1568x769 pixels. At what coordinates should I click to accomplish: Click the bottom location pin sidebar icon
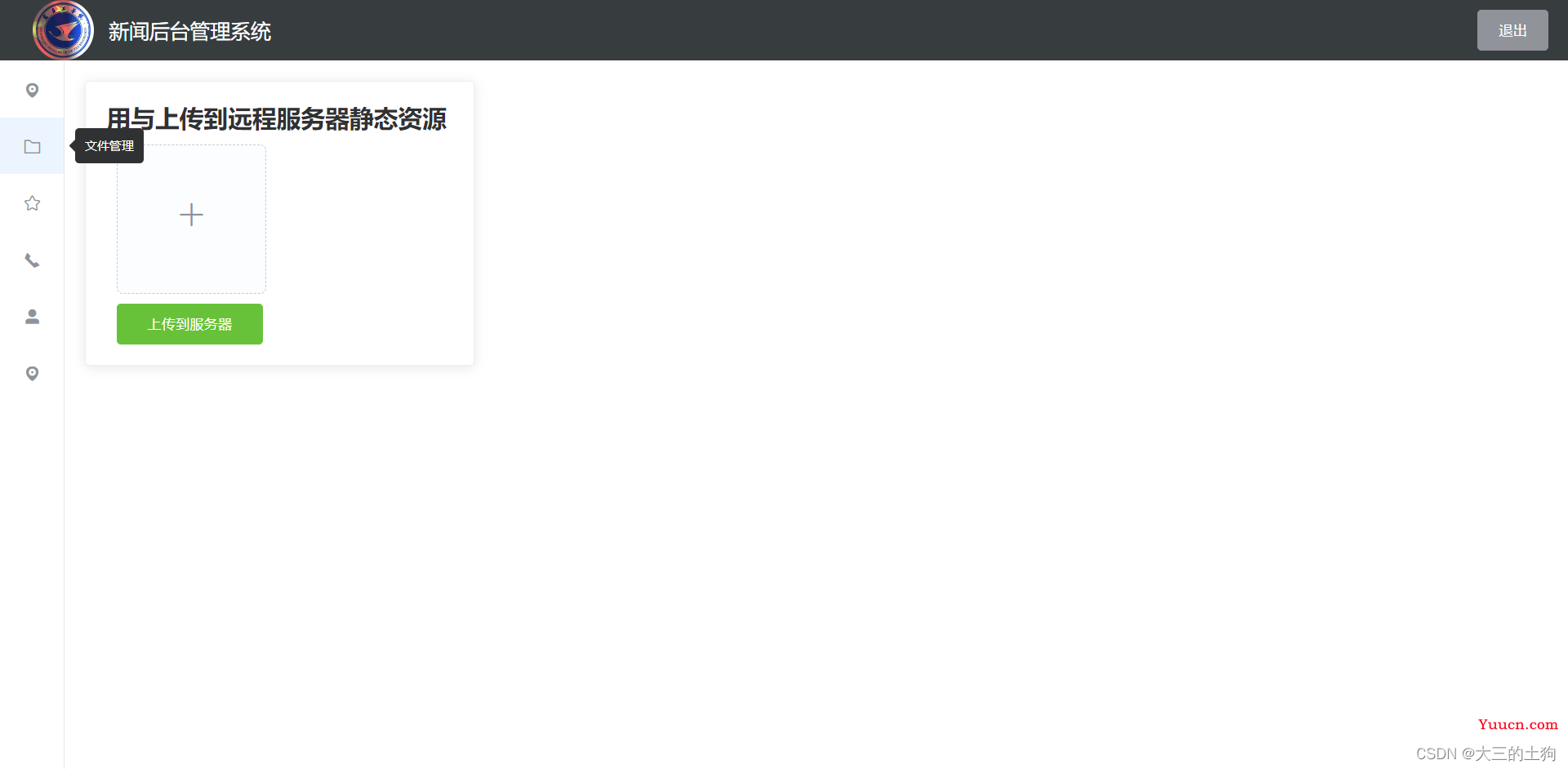[32, 373]
